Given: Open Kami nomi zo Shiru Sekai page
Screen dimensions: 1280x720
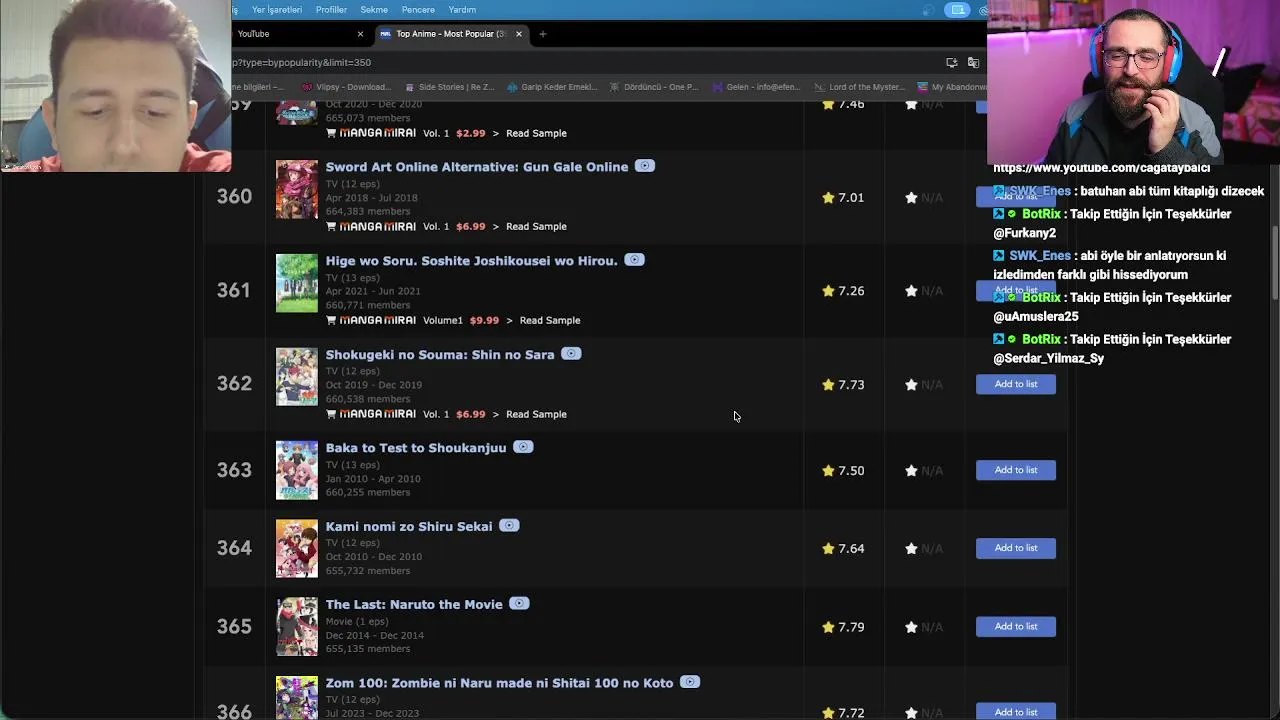Looking at the screenshot, I should 409,527.
